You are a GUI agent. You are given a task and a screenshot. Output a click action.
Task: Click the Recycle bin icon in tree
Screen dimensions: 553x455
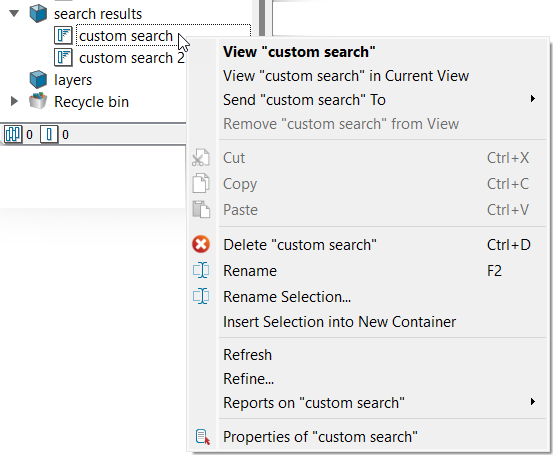pos(38,101)
